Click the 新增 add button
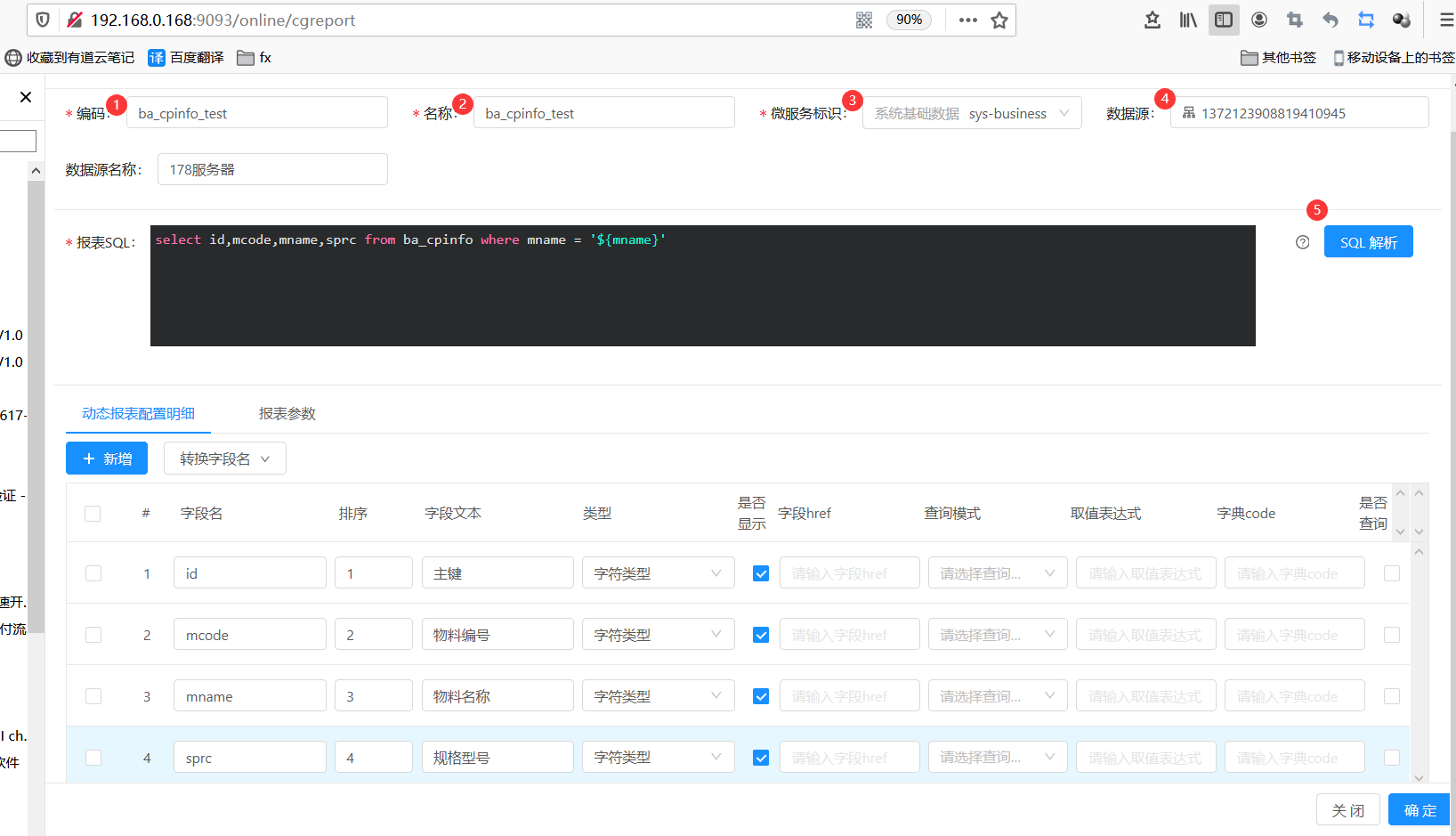The image size is (1456, 836). point(107,459)
